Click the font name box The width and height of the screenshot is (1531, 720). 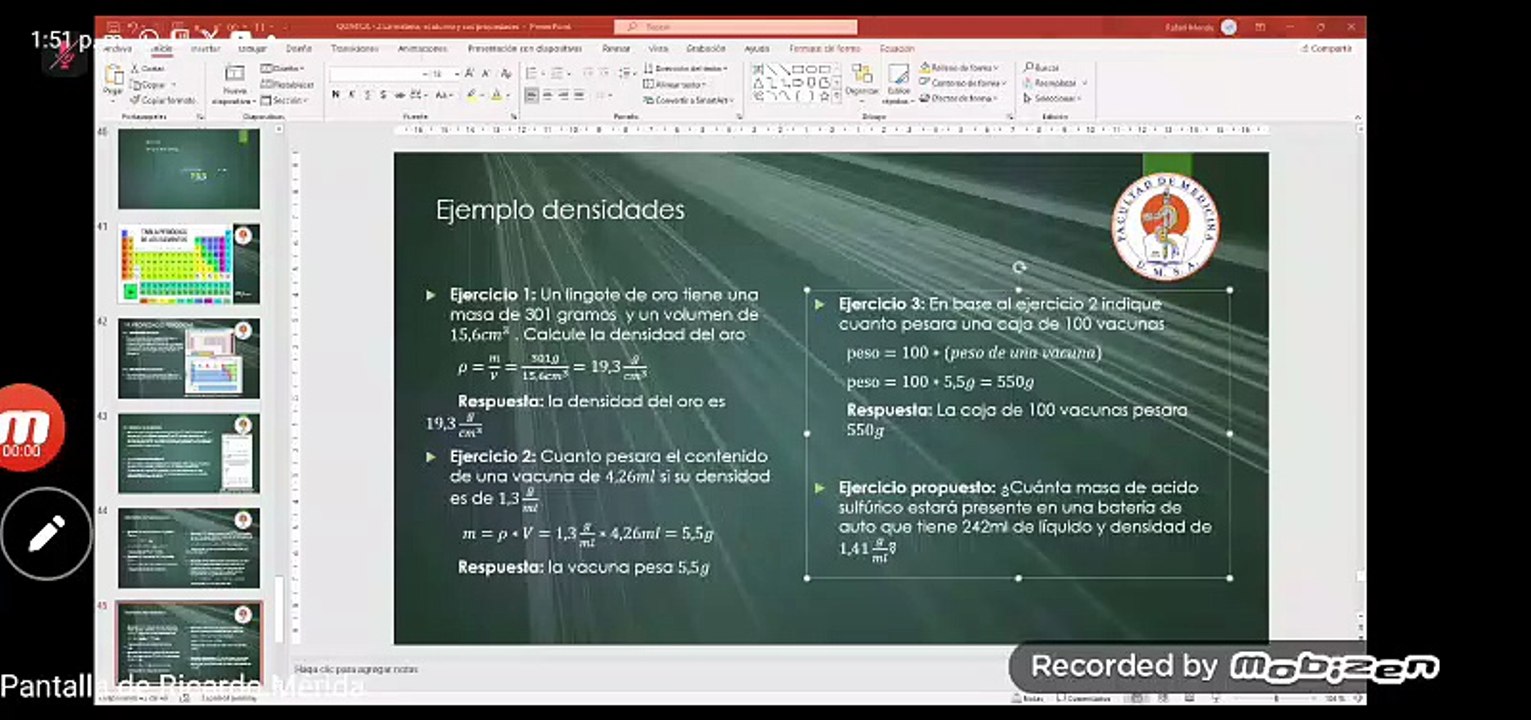[377, 74]
